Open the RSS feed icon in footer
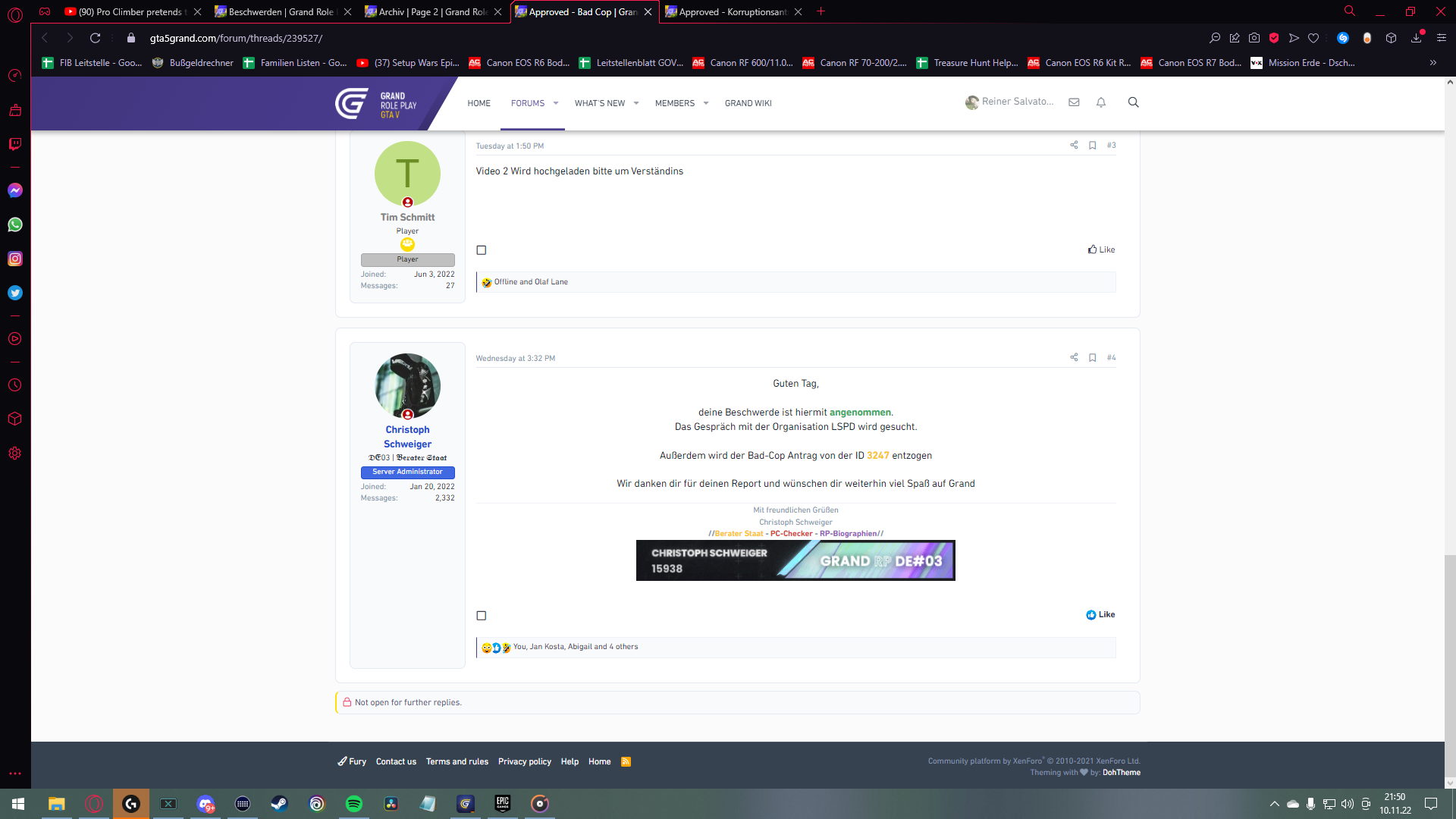The image size is (1456, 819). tap(626, 761)
